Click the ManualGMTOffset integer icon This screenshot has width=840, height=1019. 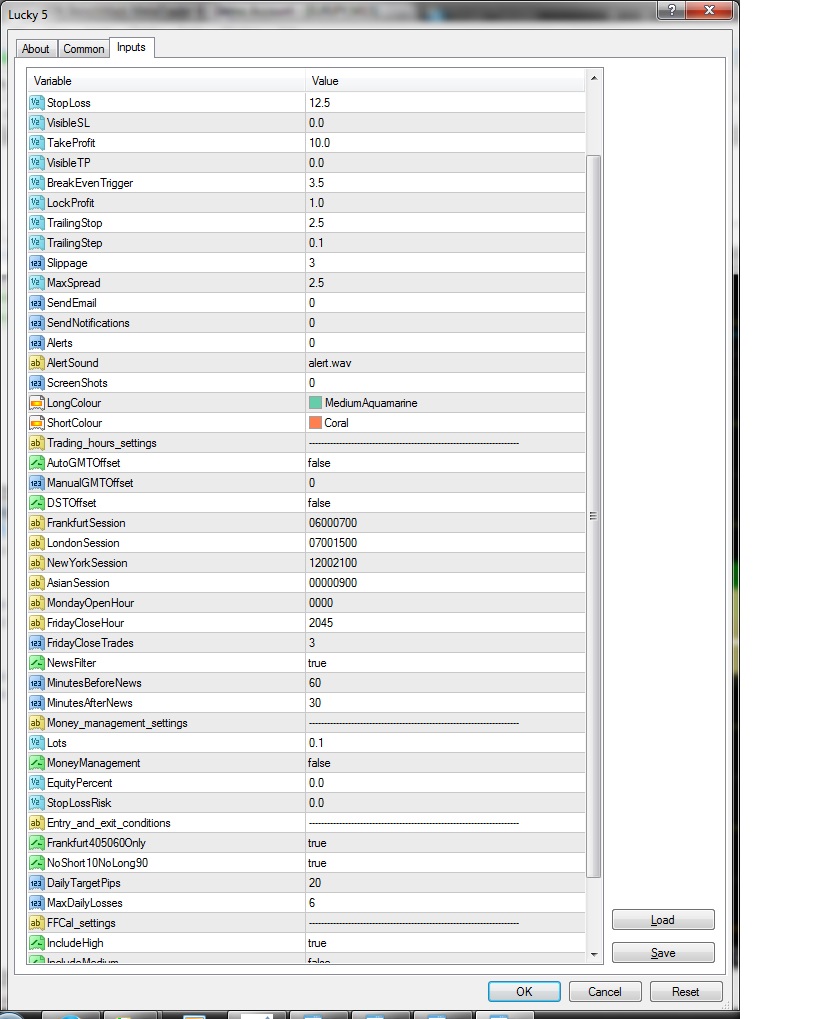[36, 483]
